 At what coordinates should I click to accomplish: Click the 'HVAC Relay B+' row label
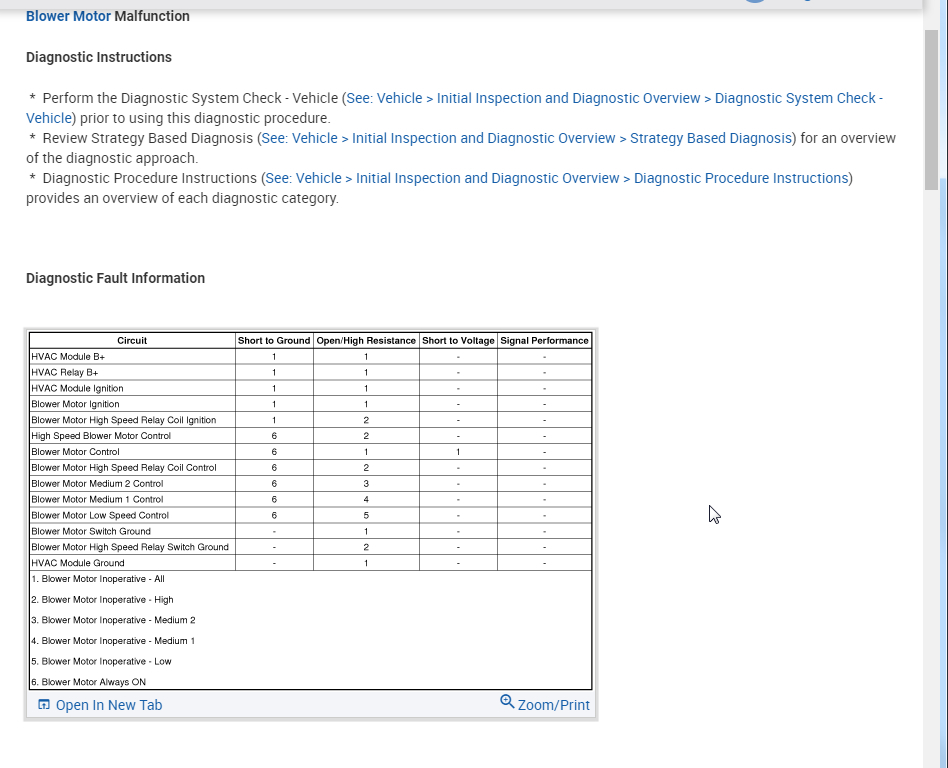point(65,373)
